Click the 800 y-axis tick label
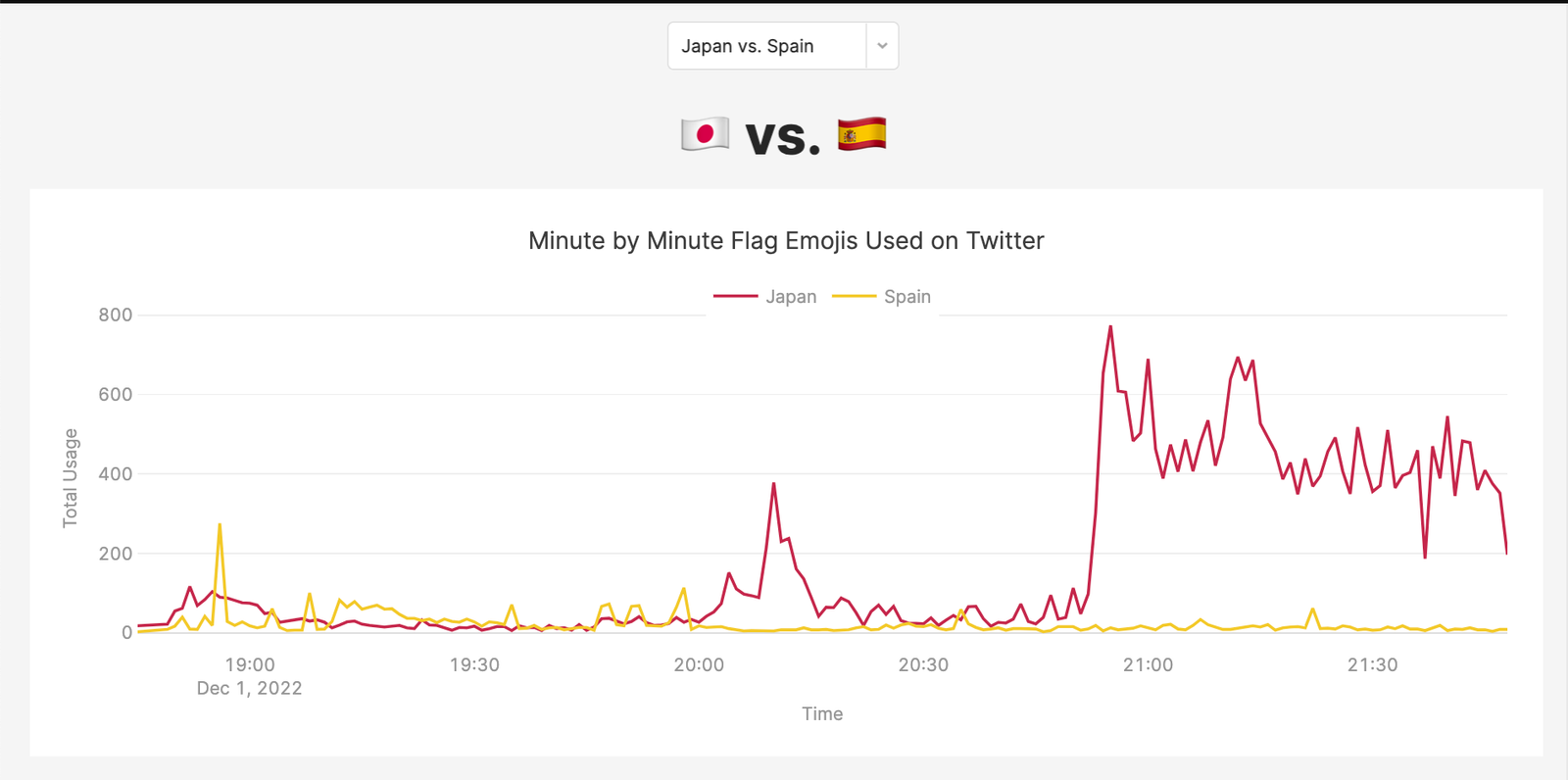 coord(115,316)
